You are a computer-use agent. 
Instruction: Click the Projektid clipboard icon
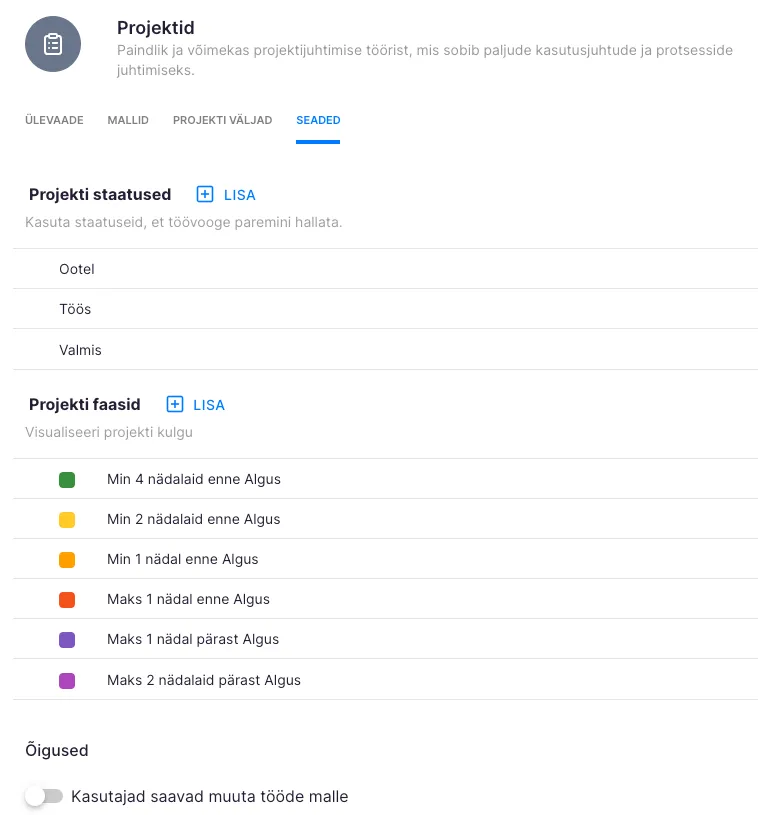point(53,44)
